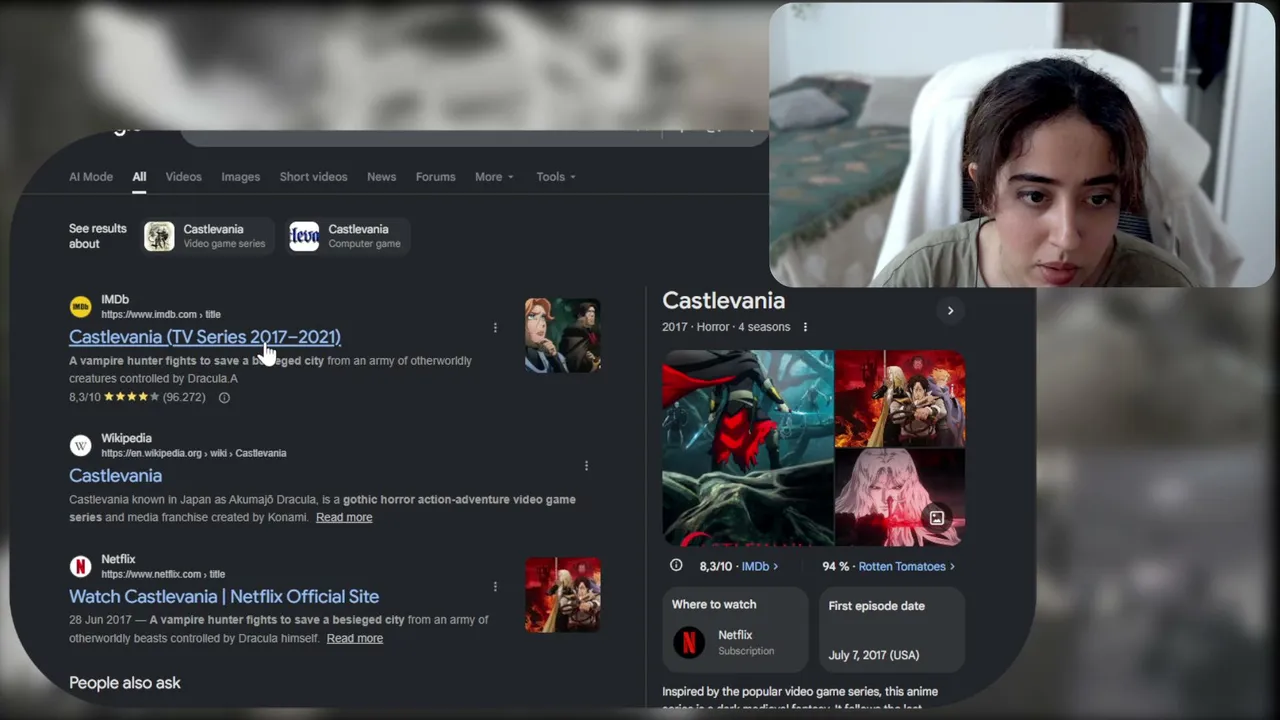
Task: Open options menu for the IMDb result
Action: 495,328
